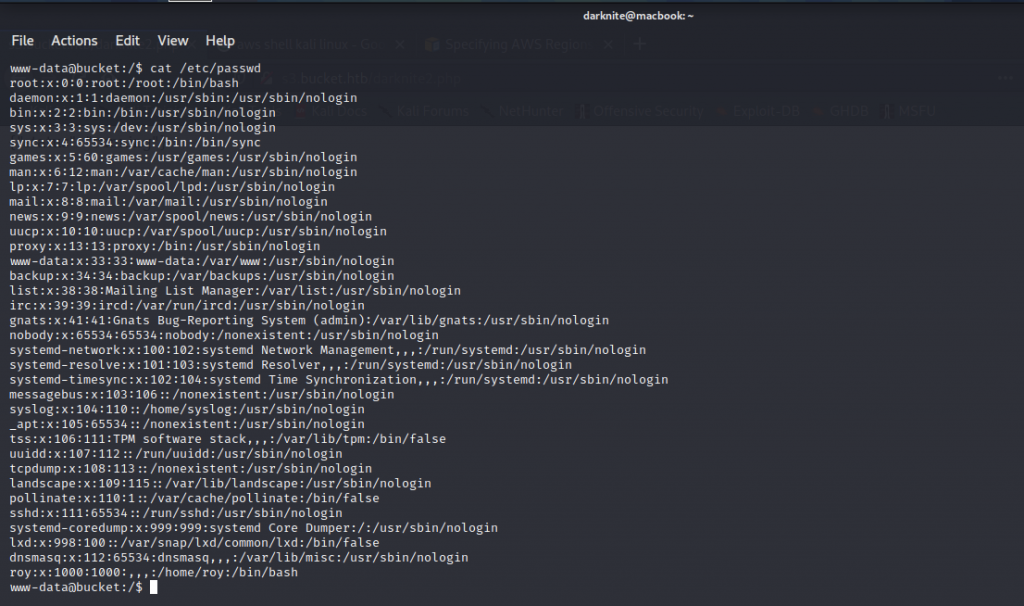Open the File menu
The image size is (1024, 606).
pos(22,41)
